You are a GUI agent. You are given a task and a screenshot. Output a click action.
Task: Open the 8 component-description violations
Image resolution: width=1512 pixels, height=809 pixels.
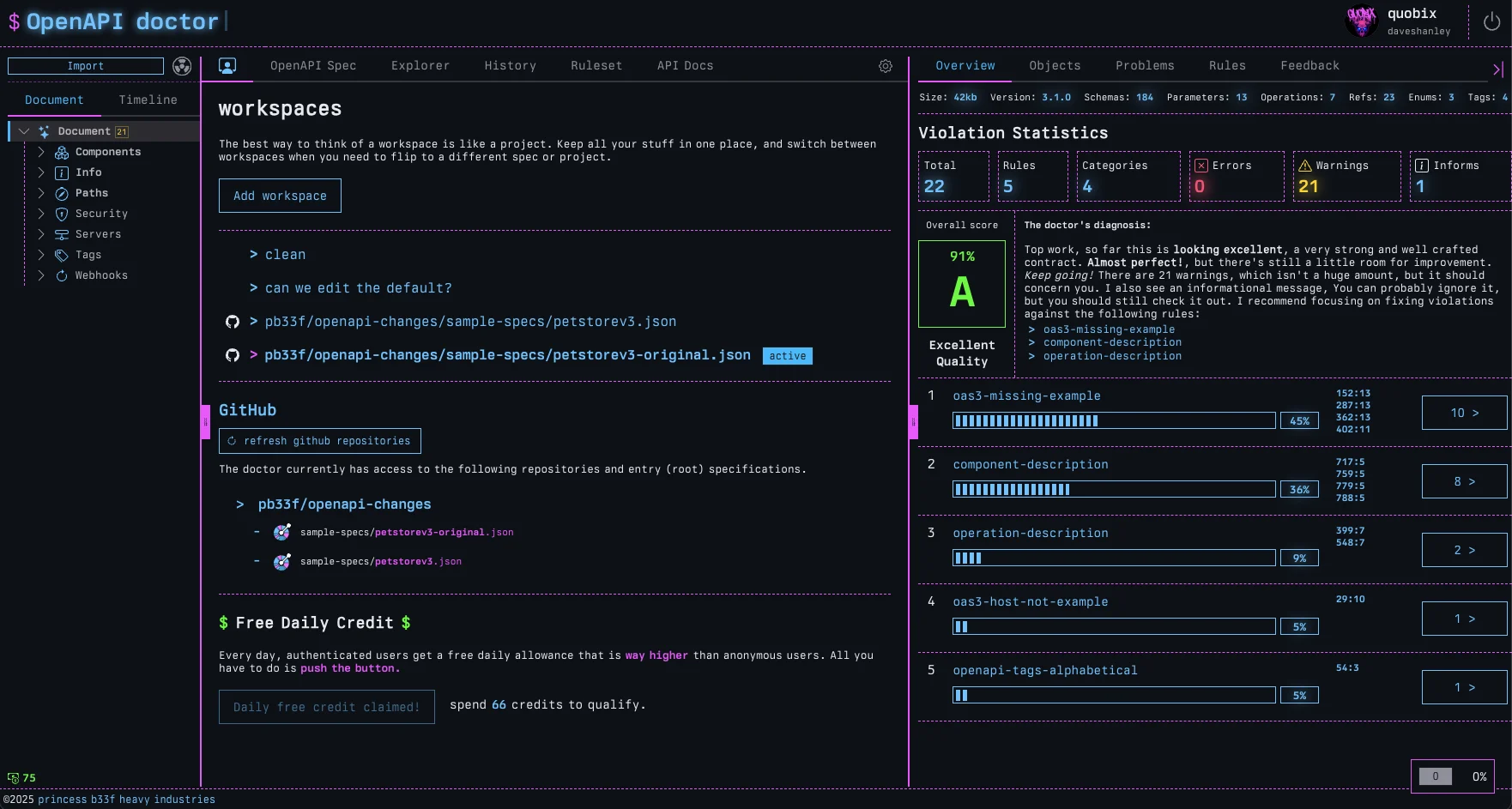pos(1465,481)
